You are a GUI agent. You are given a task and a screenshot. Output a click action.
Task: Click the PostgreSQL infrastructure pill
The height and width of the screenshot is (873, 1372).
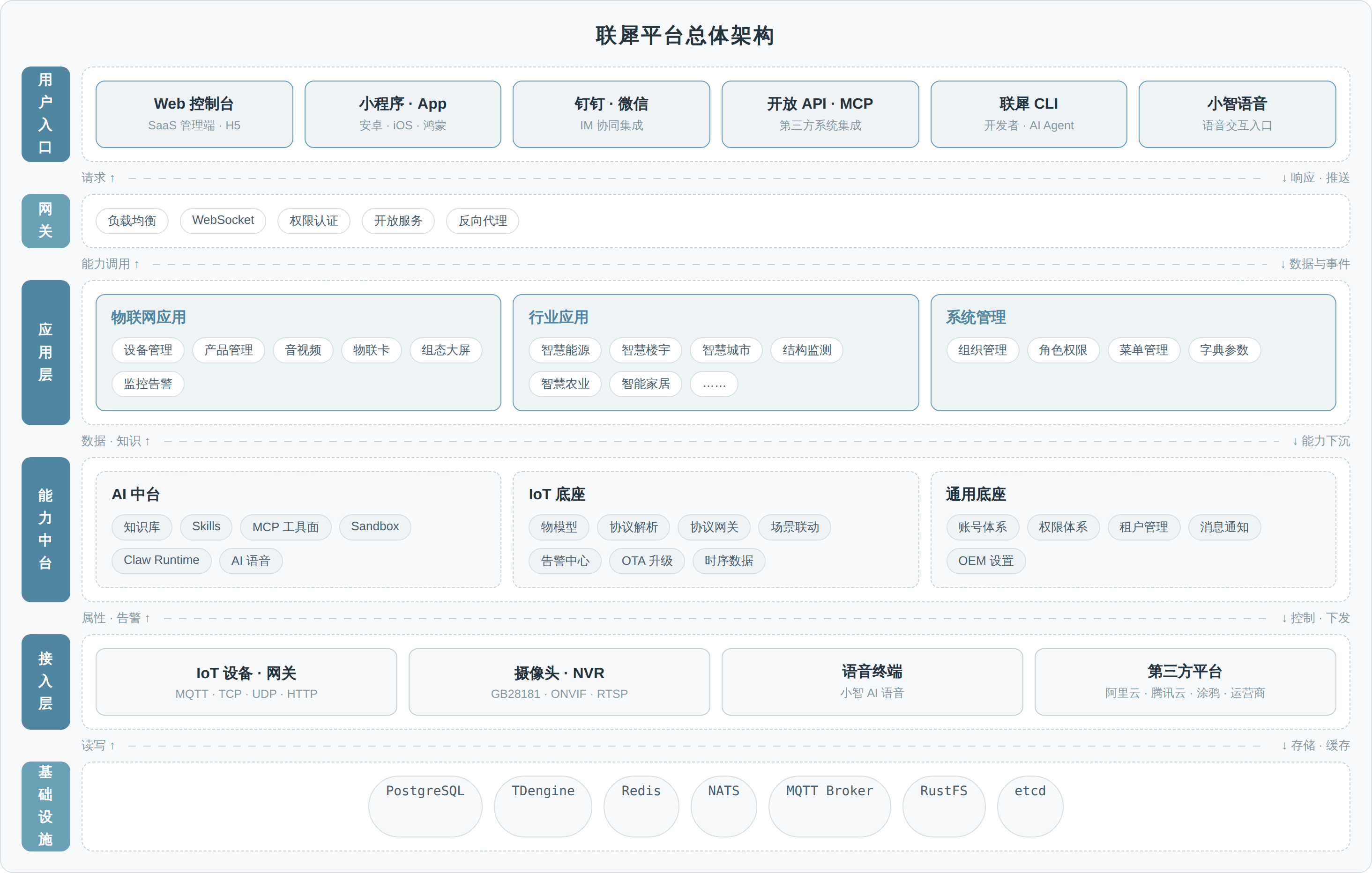(425, 806)
